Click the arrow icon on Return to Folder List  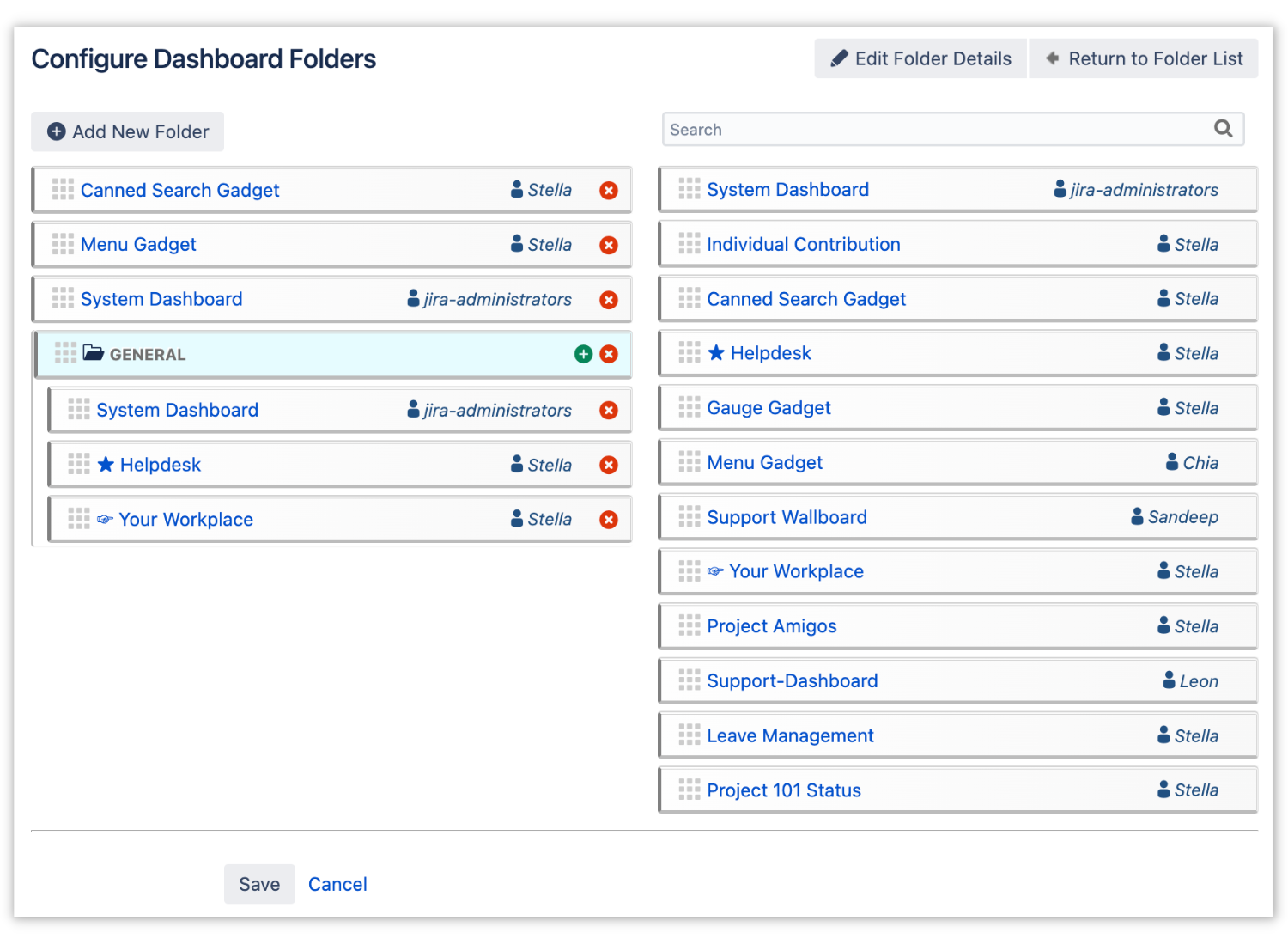coord(1052,58)
